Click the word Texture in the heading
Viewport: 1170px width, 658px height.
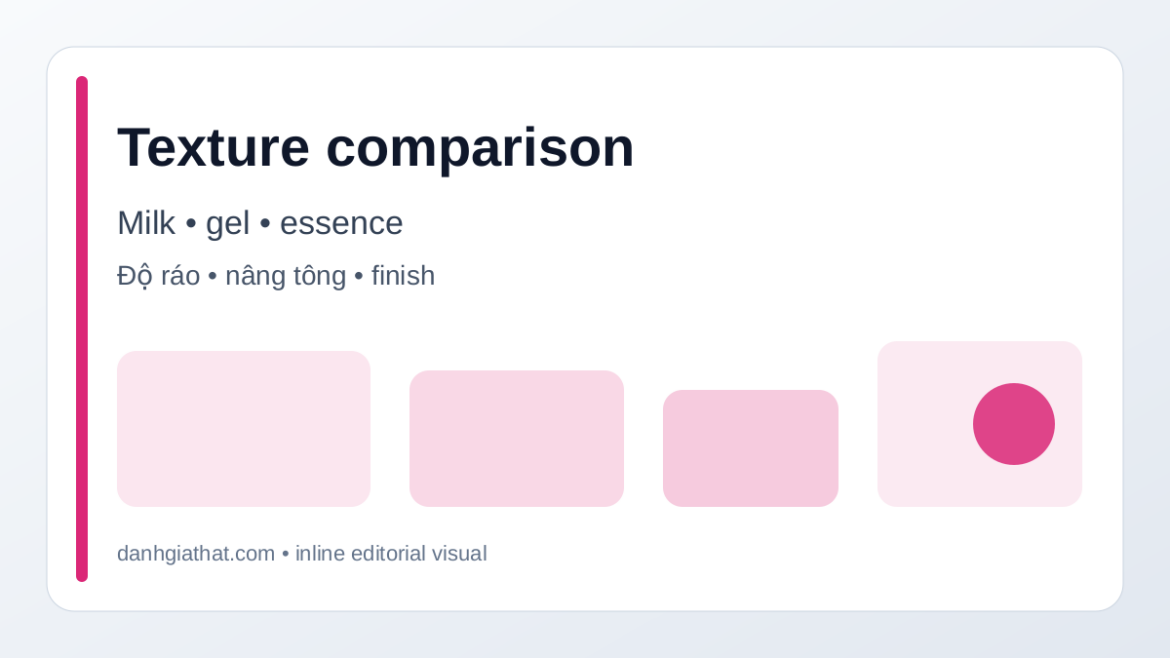tap(213, 147)
